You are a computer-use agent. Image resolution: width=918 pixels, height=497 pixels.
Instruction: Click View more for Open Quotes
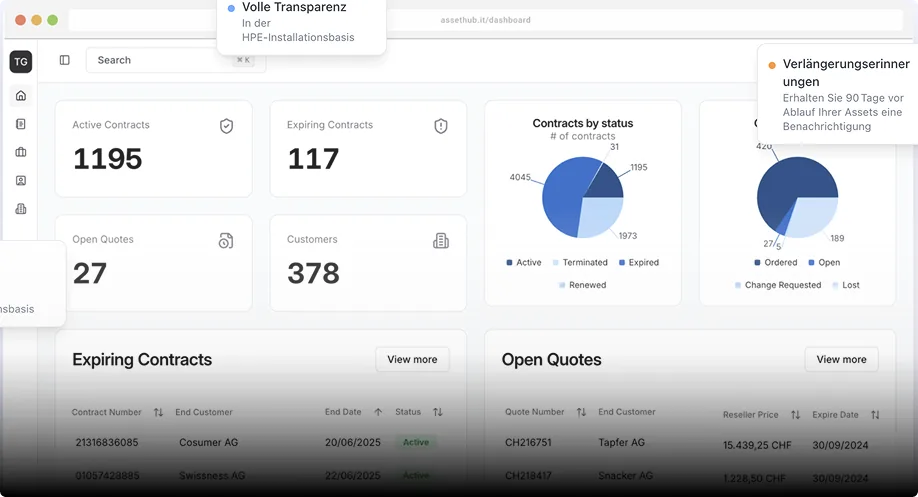tap(841, 359)
